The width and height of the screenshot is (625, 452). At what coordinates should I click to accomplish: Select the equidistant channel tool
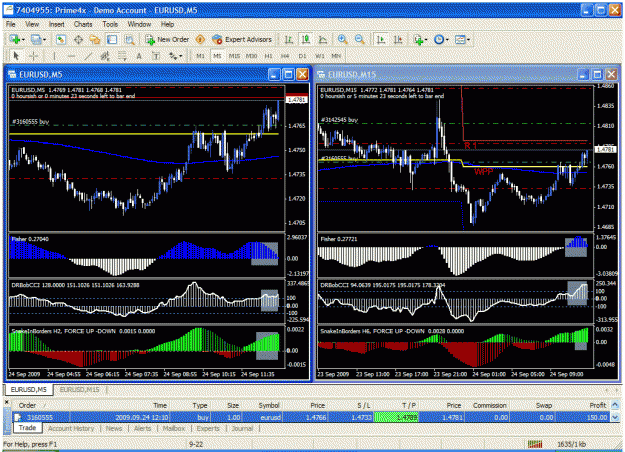pyautogui.click(x=105, y=56)
